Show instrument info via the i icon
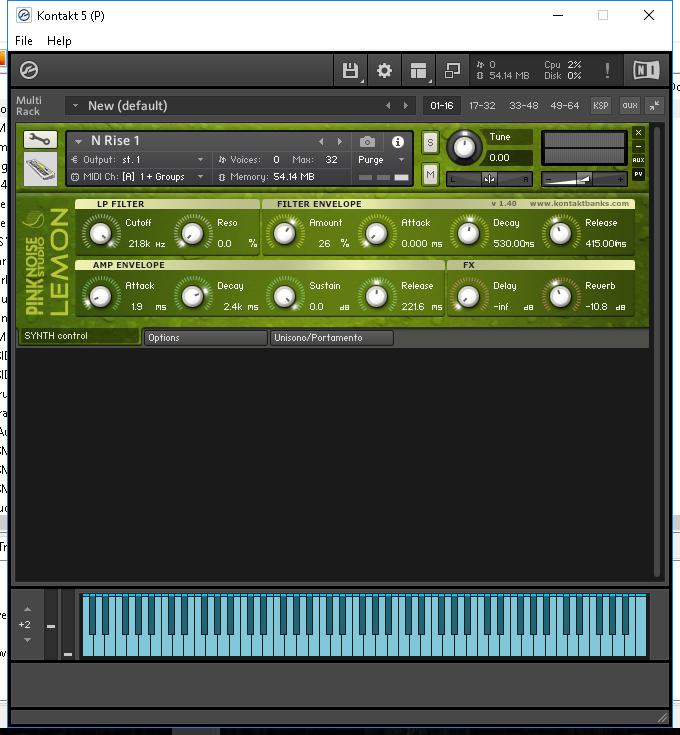The image size is (680, 735). [398, 142]
